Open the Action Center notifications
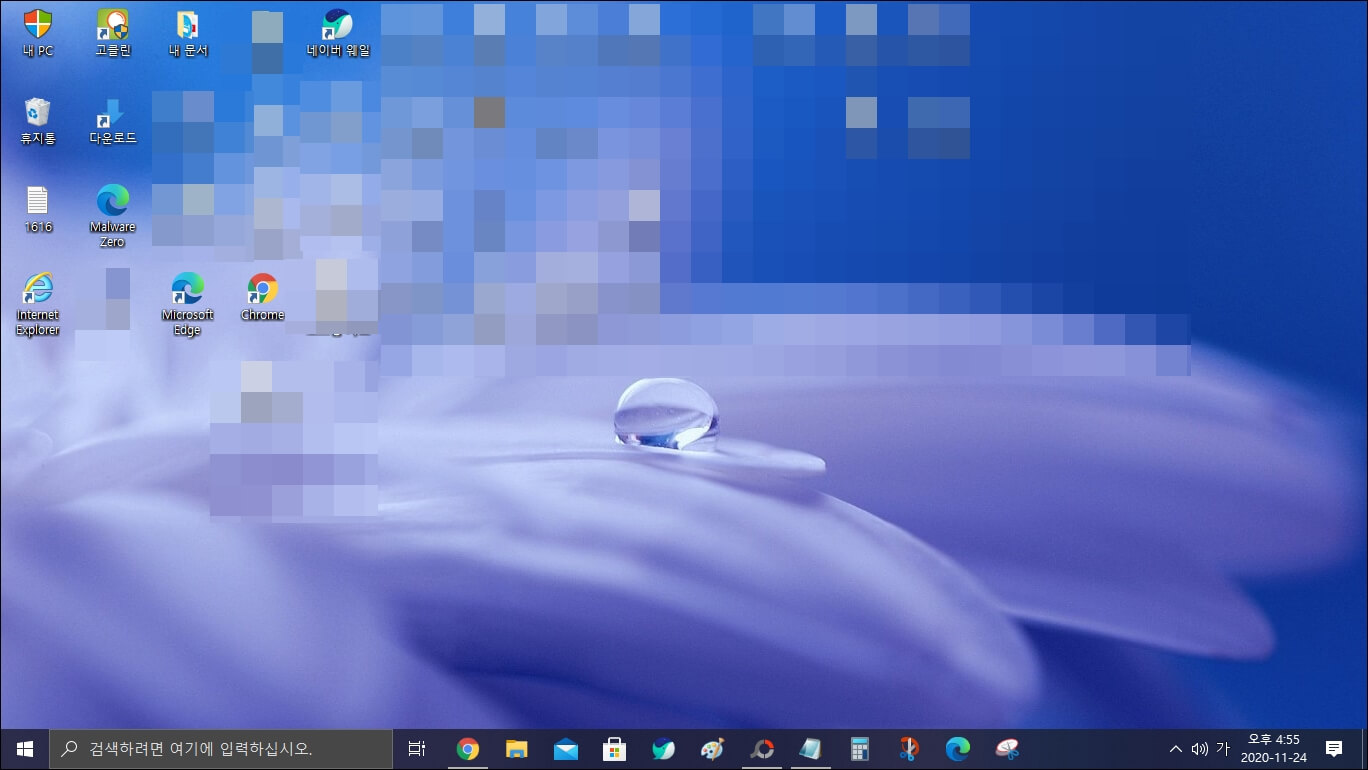The height and width of the screenshot is (770, 1368). coord(1334,749)
